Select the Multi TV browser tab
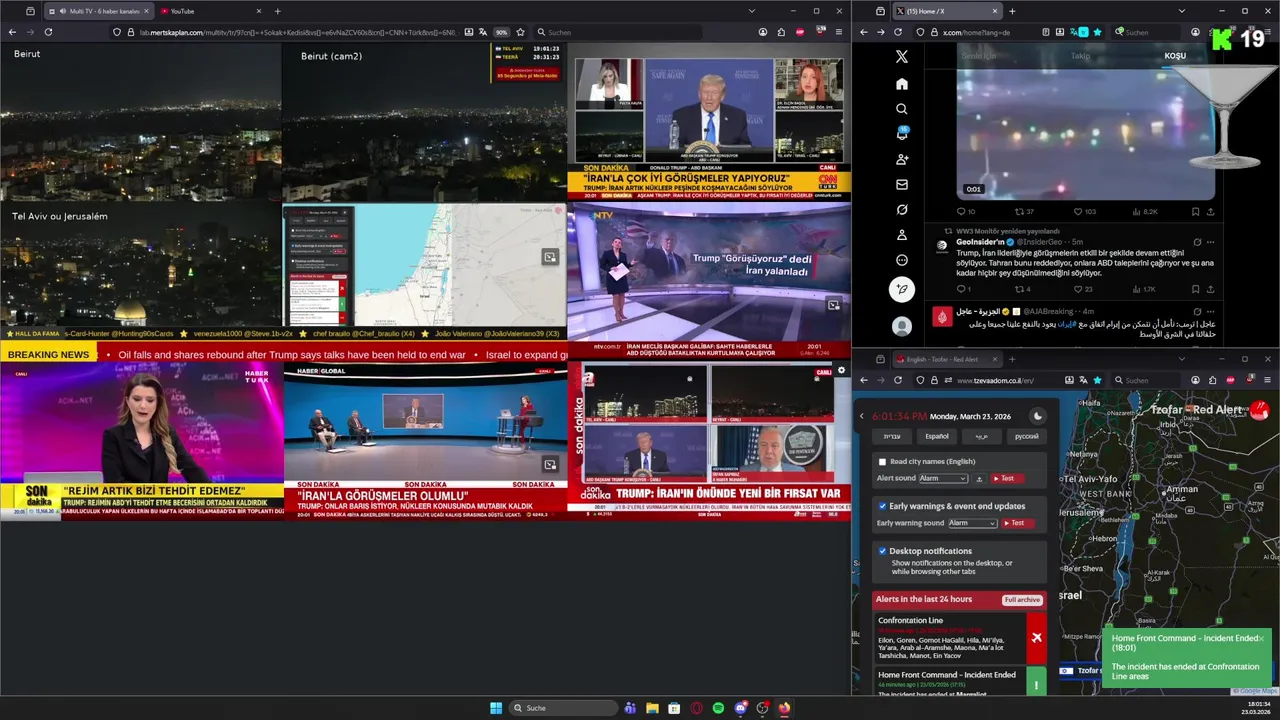This screenshot has height=720, width=1280. pyautogui.click(x=98, y=11)
